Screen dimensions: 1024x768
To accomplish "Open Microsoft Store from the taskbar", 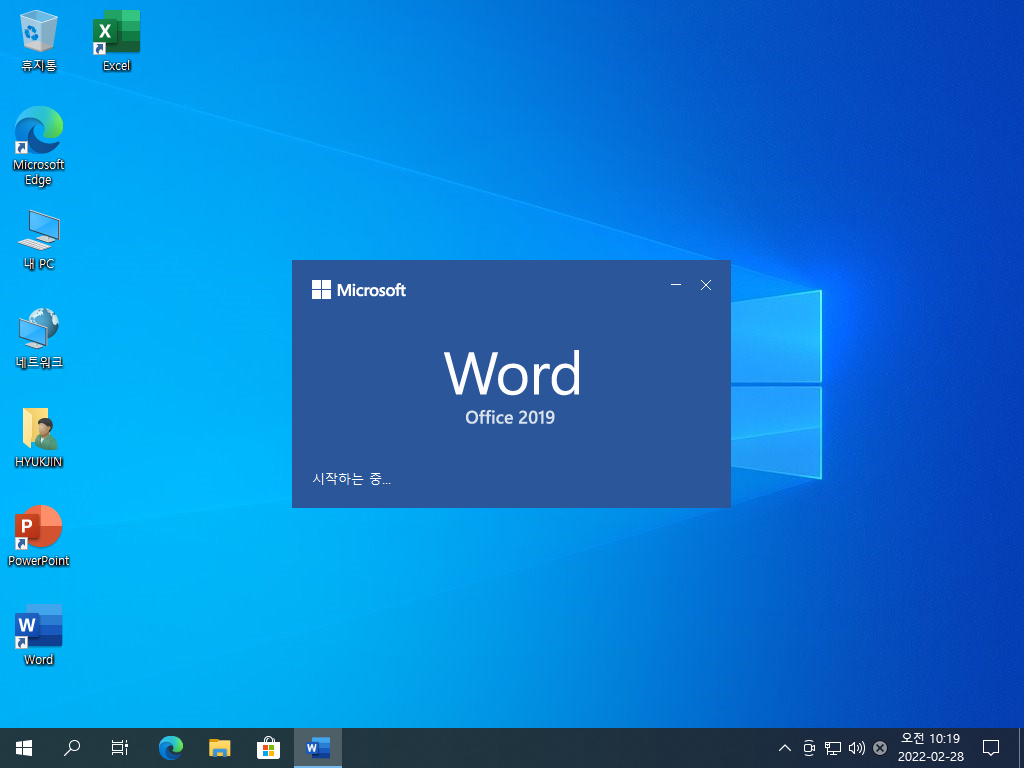I will pos(268,748).
